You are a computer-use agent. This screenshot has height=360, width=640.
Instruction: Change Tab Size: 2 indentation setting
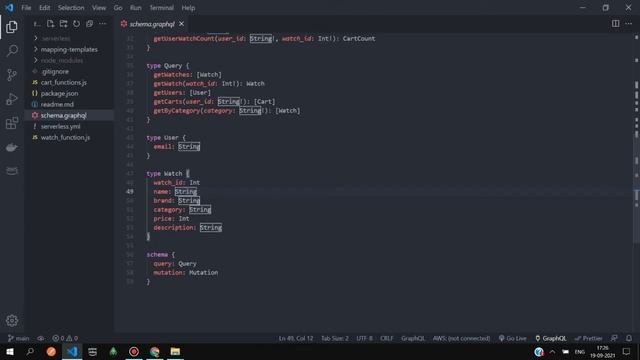coord(335,338)
